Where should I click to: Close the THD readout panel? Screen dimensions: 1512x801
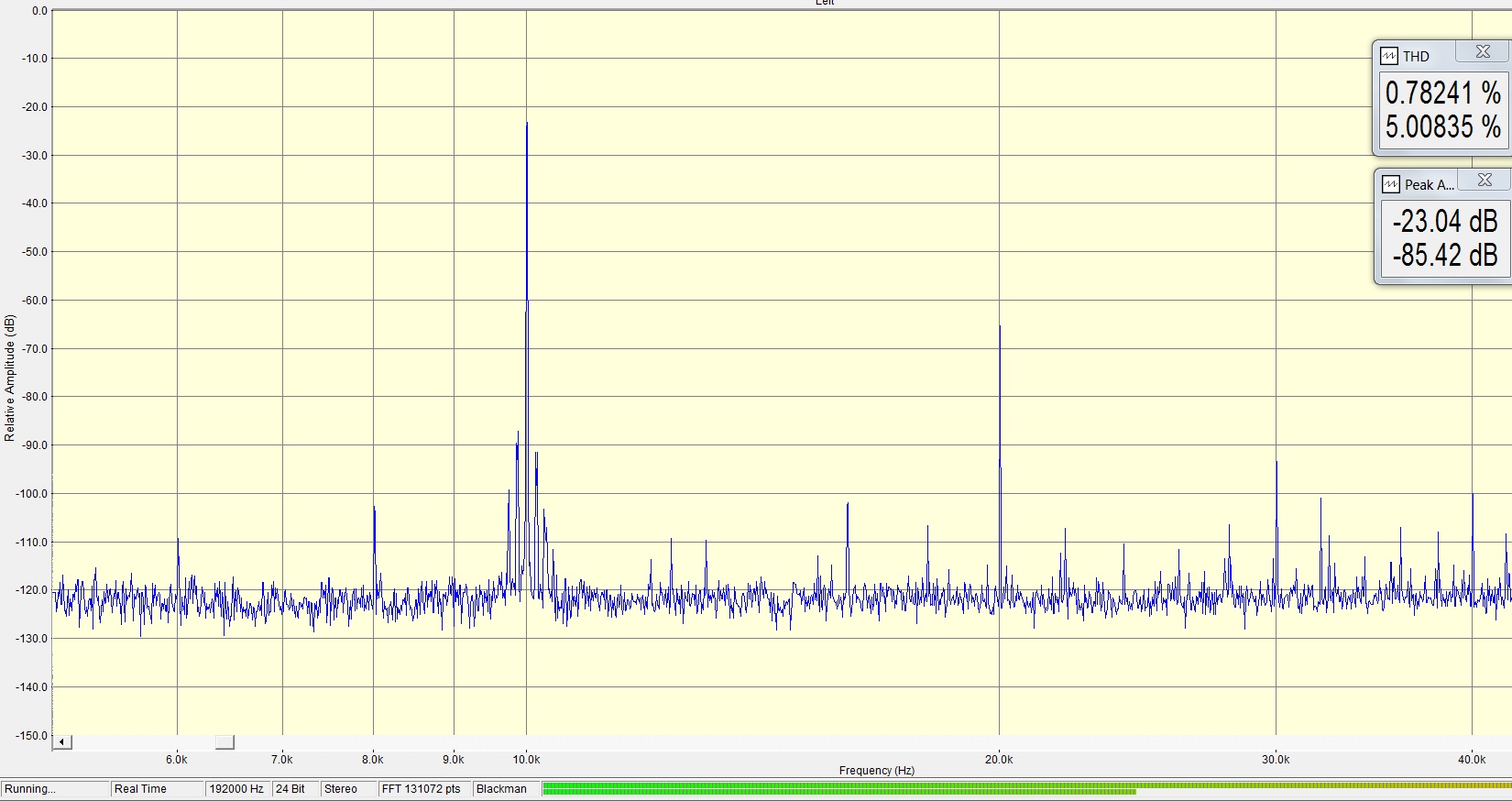tap(1483, 52)
